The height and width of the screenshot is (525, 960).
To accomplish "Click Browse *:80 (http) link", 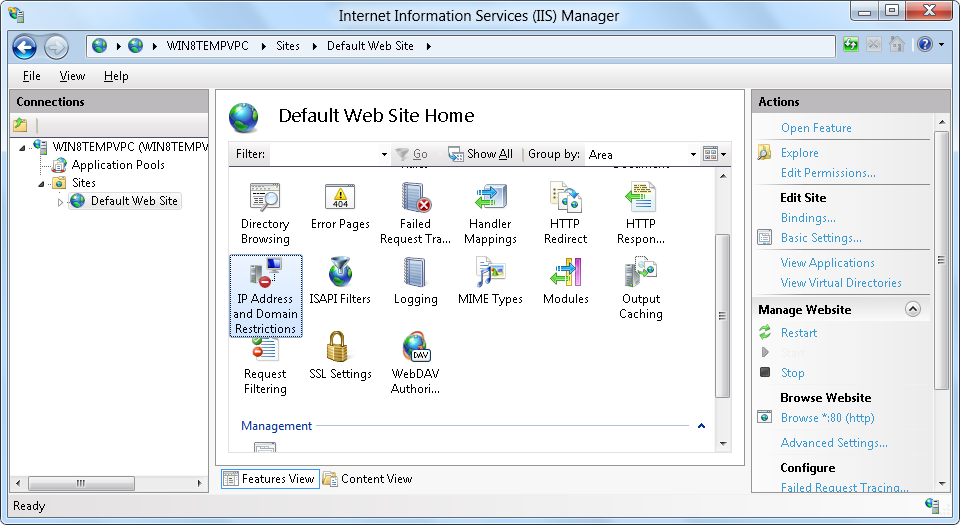I will [827, 418].
